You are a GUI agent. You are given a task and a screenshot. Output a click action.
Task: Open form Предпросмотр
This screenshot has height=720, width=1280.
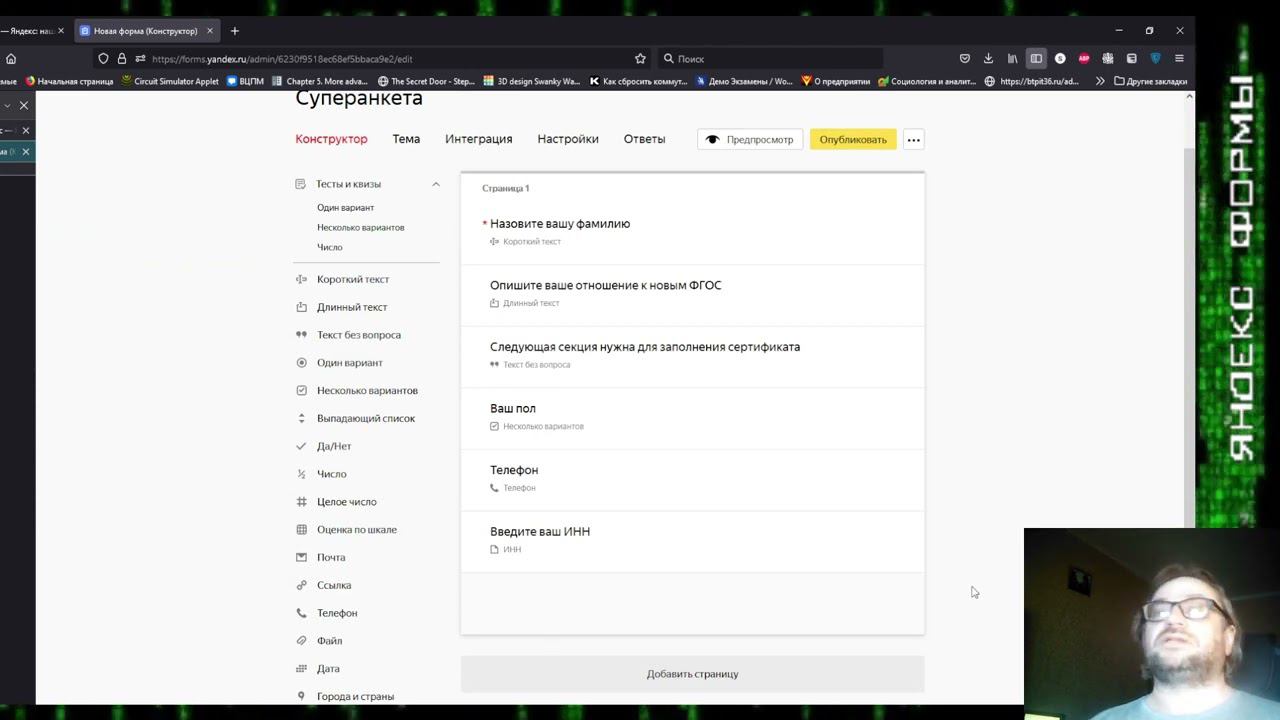[x=750, y=140]
